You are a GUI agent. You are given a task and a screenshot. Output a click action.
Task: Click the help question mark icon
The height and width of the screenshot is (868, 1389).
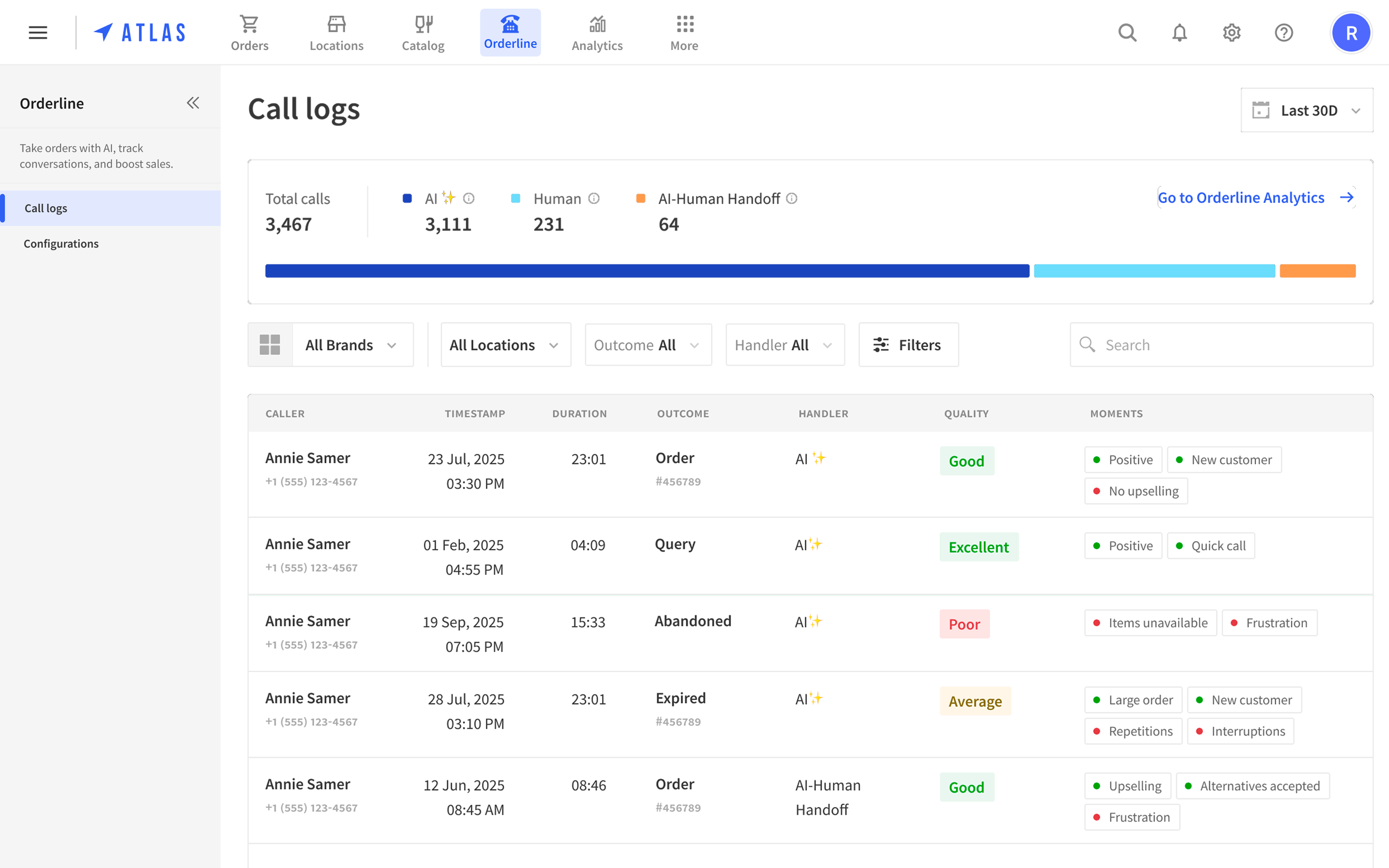pyautogui.click(x=1284, y=33)
